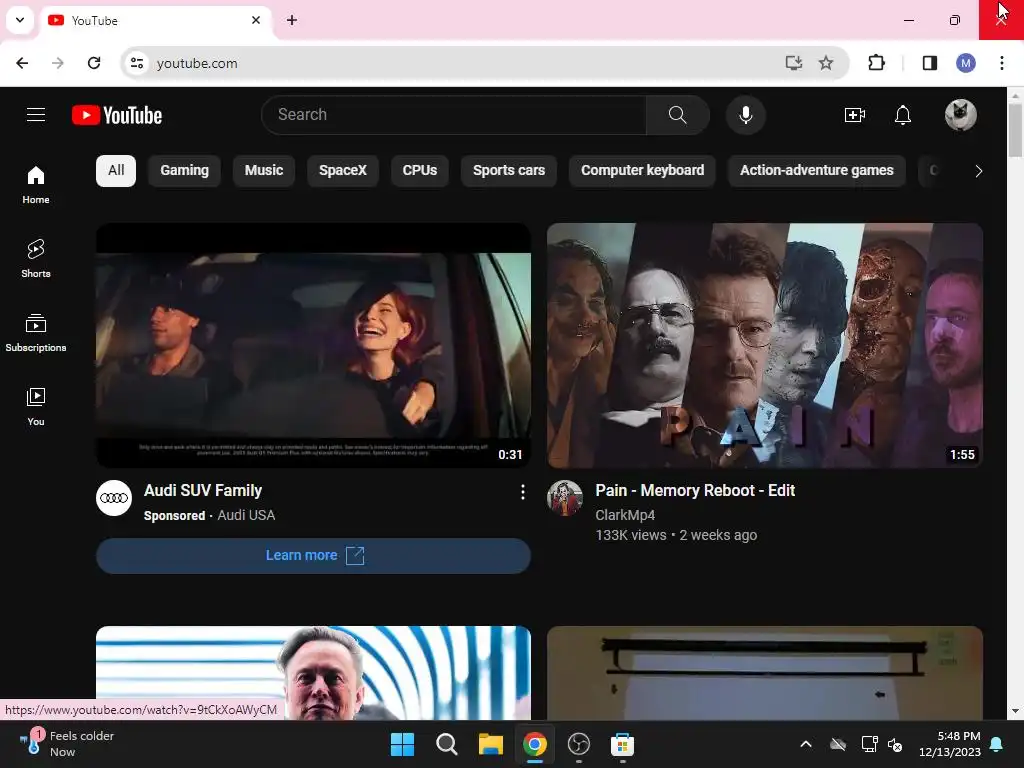Click the install app icon in the address bar

(793, 63)
